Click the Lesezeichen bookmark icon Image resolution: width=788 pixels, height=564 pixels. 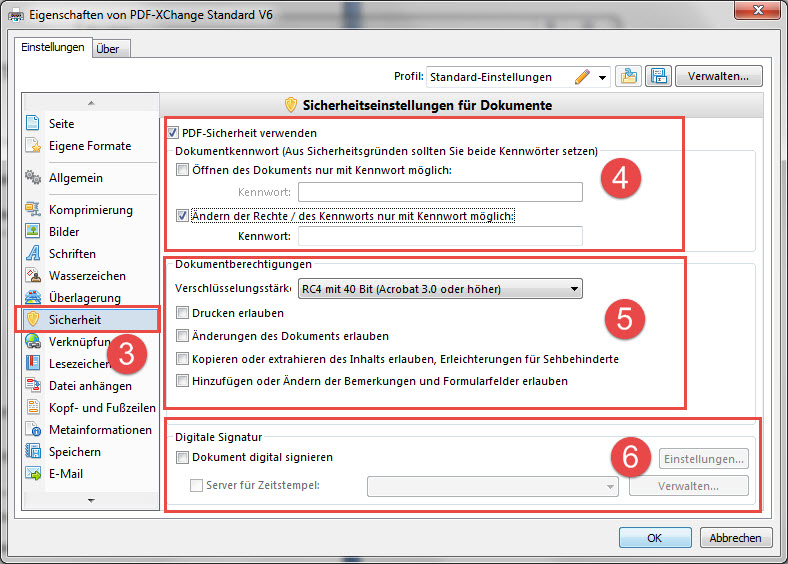point(33,363)
